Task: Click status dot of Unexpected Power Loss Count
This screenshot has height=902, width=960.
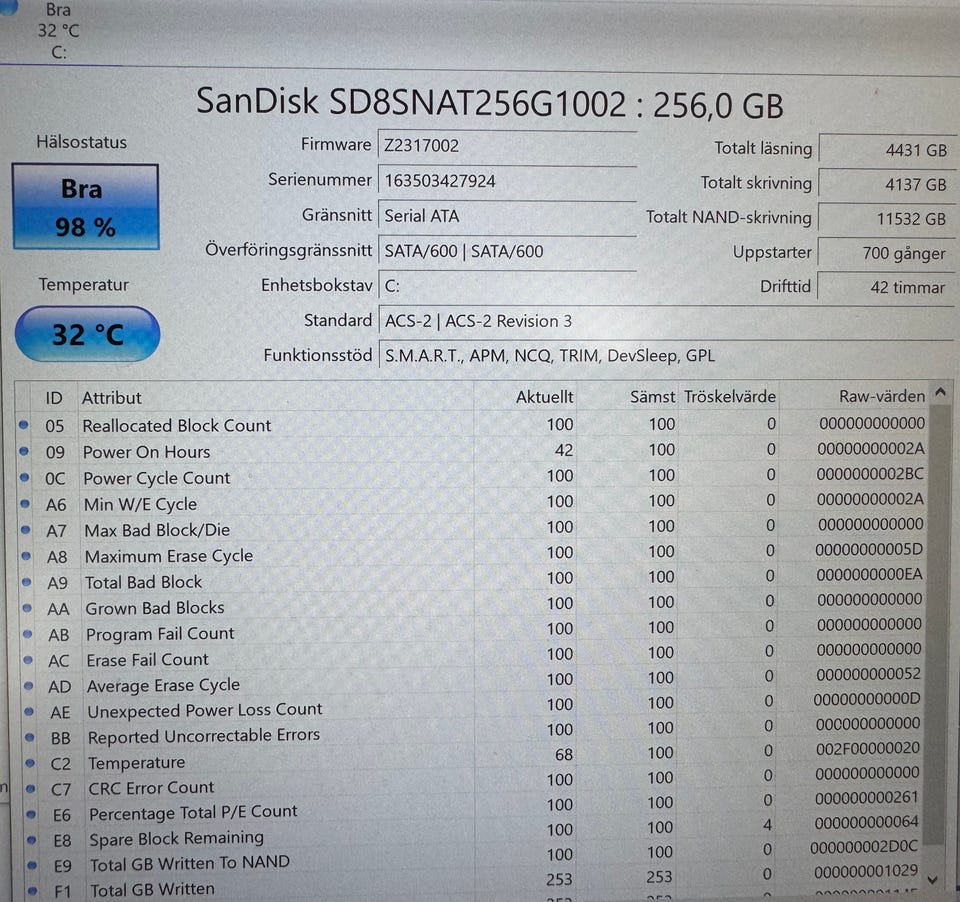Action: (29, 712)
